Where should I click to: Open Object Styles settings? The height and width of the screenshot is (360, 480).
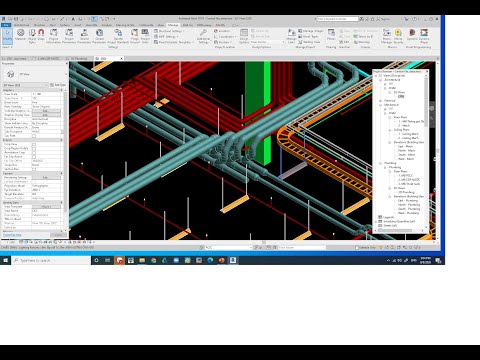tap(32, 36)
